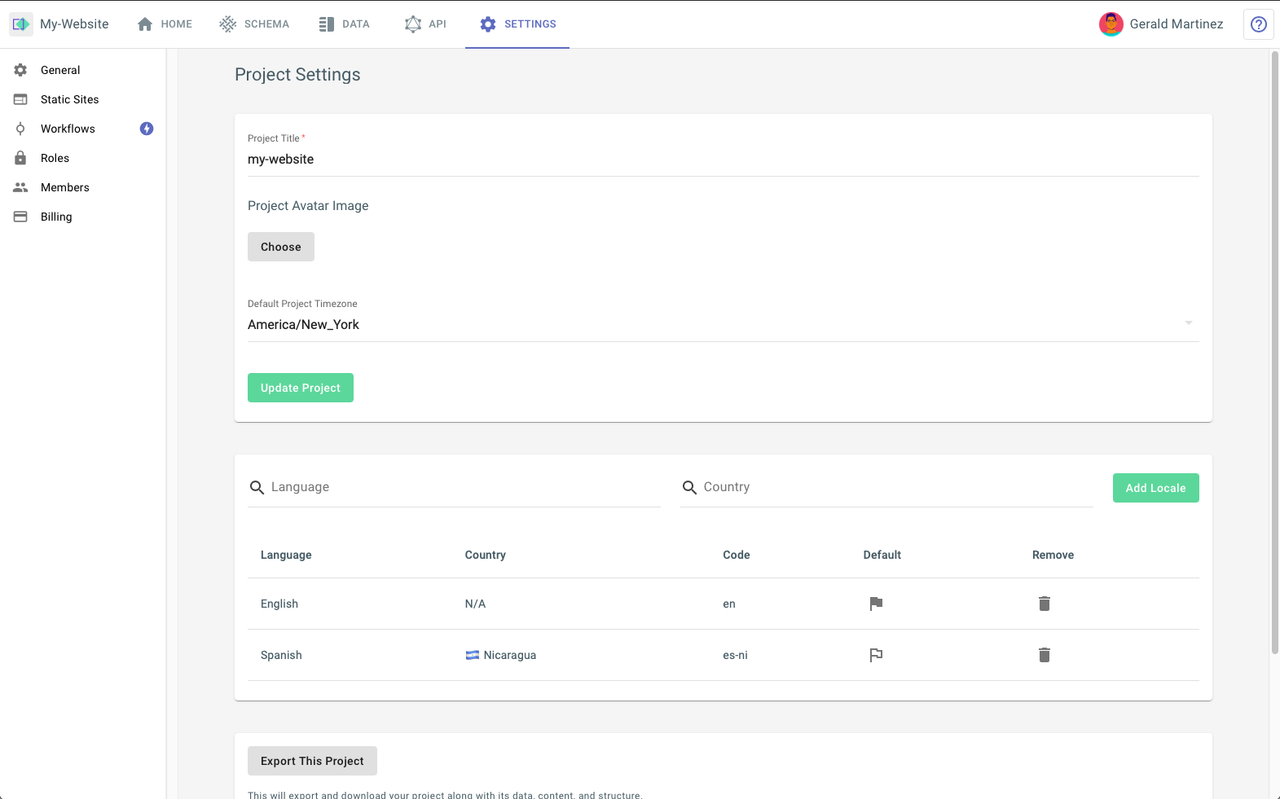Open the Schema tab
Viewport: 1280px width, 799px height.
255,24
